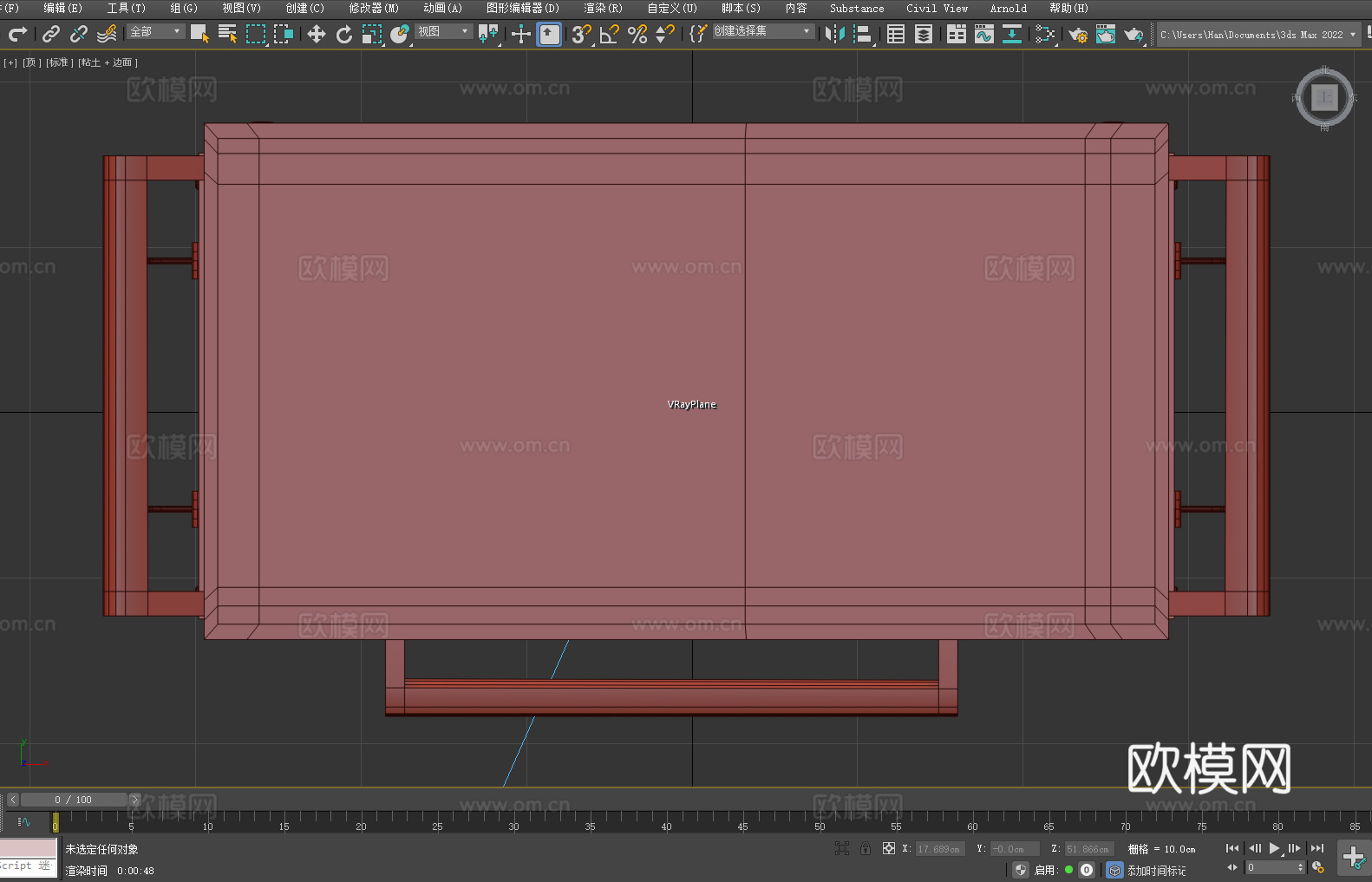Select the Unlink selection tool
Viewport: 1372px width, 882px height.
pyautogui.click(x=79, y=34)
